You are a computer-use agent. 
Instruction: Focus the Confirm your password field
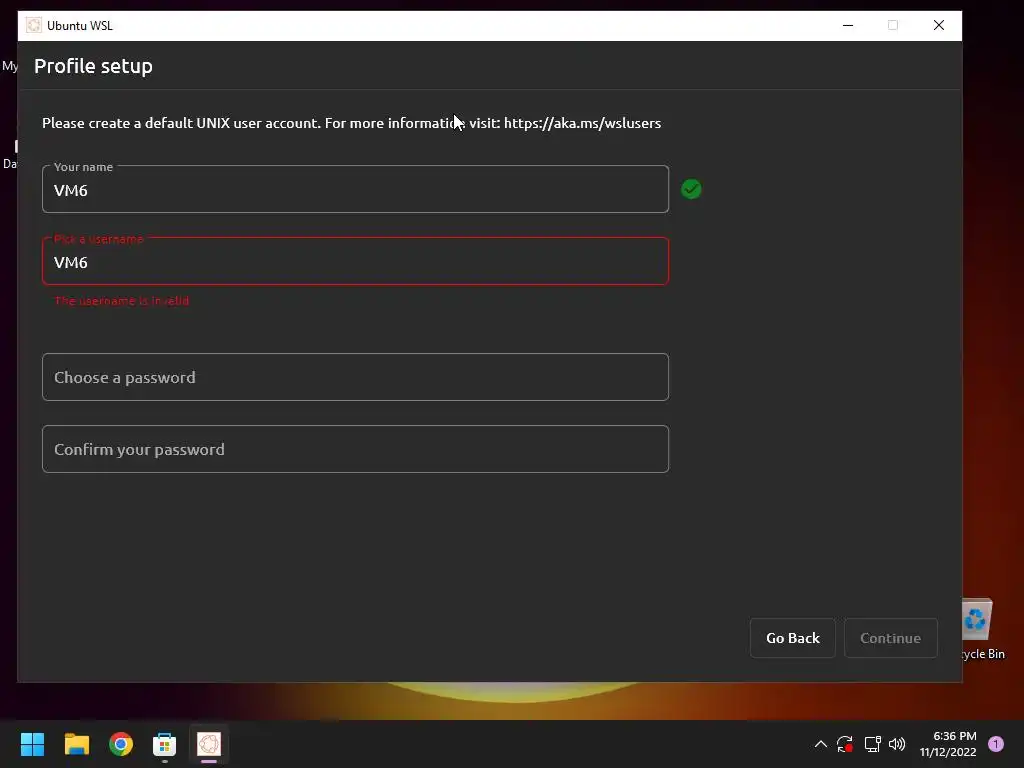(x=355, y=449)
